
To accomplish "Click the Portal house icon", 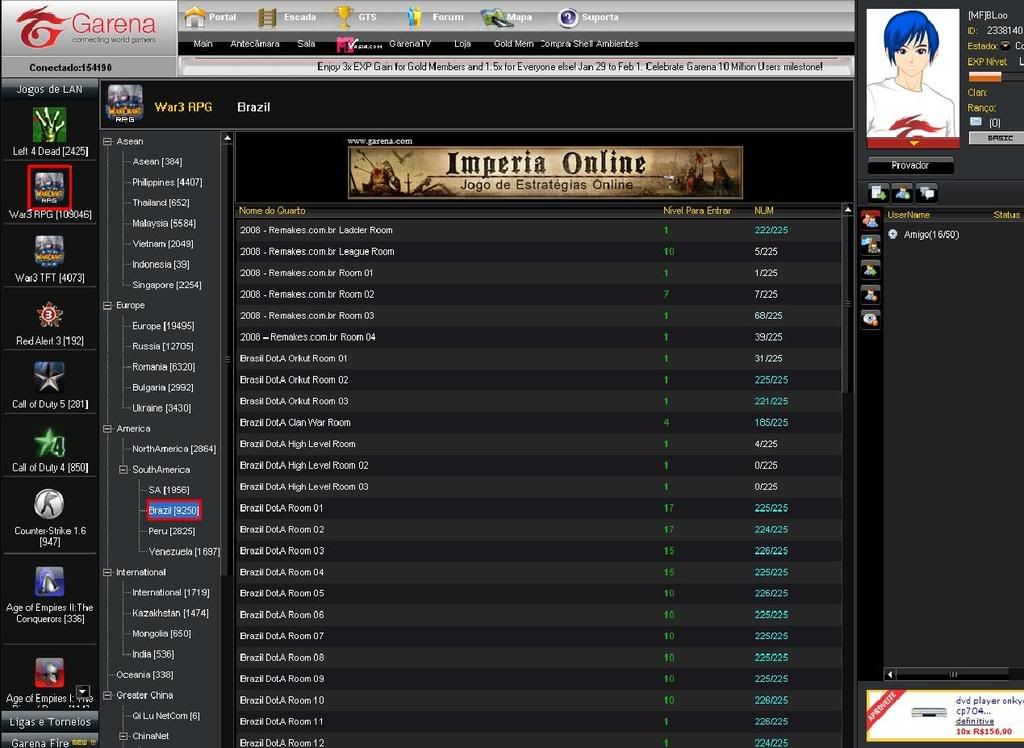I will tap(195, 17).
